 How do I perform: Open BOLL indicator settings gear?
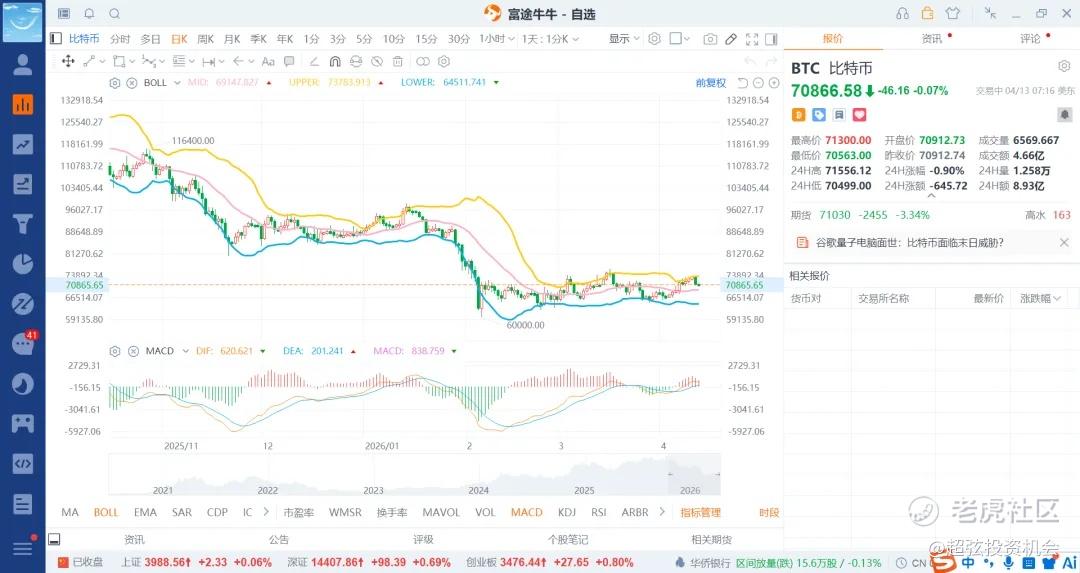[115, 82]
